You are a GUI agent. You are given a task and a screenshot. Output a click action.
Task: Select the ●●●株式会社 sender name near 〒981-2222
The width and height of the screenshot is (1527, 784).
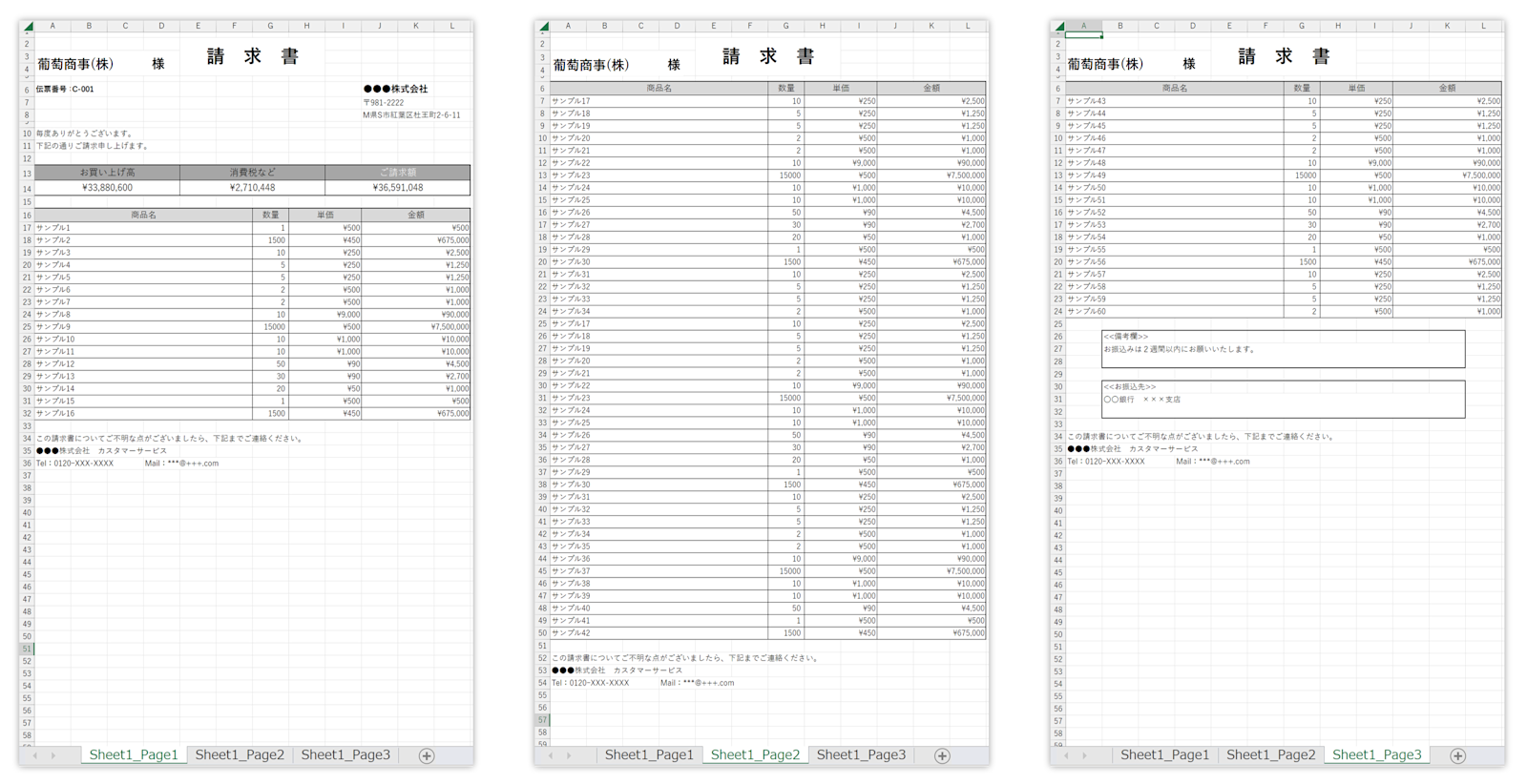(x=395, y=89)
